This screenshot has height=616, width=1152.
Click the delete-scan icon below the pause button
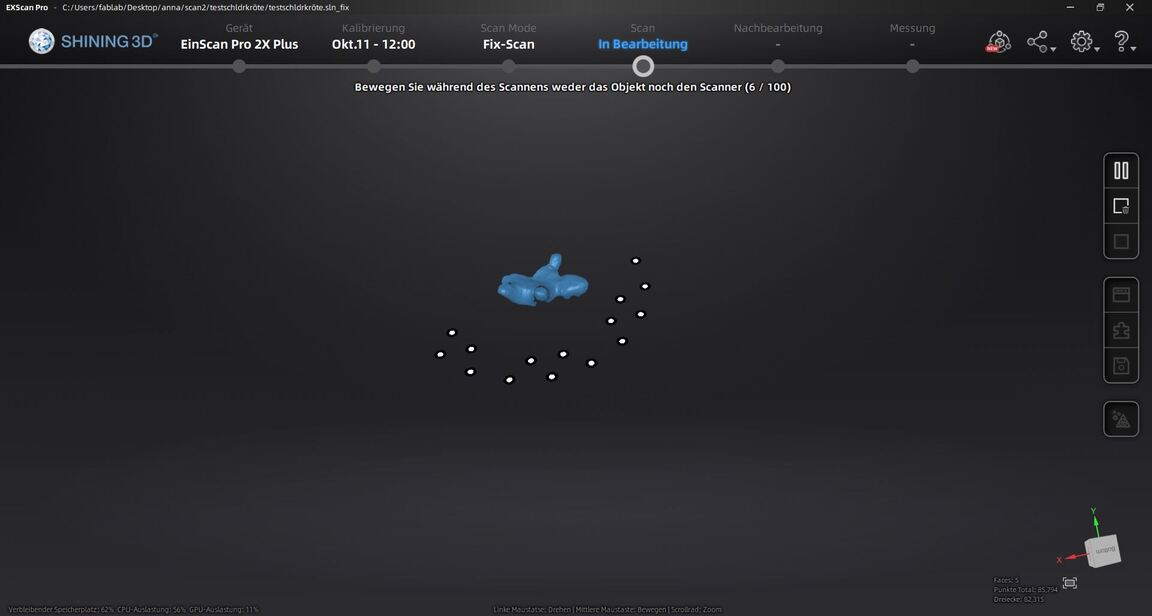click(1120, 206)
